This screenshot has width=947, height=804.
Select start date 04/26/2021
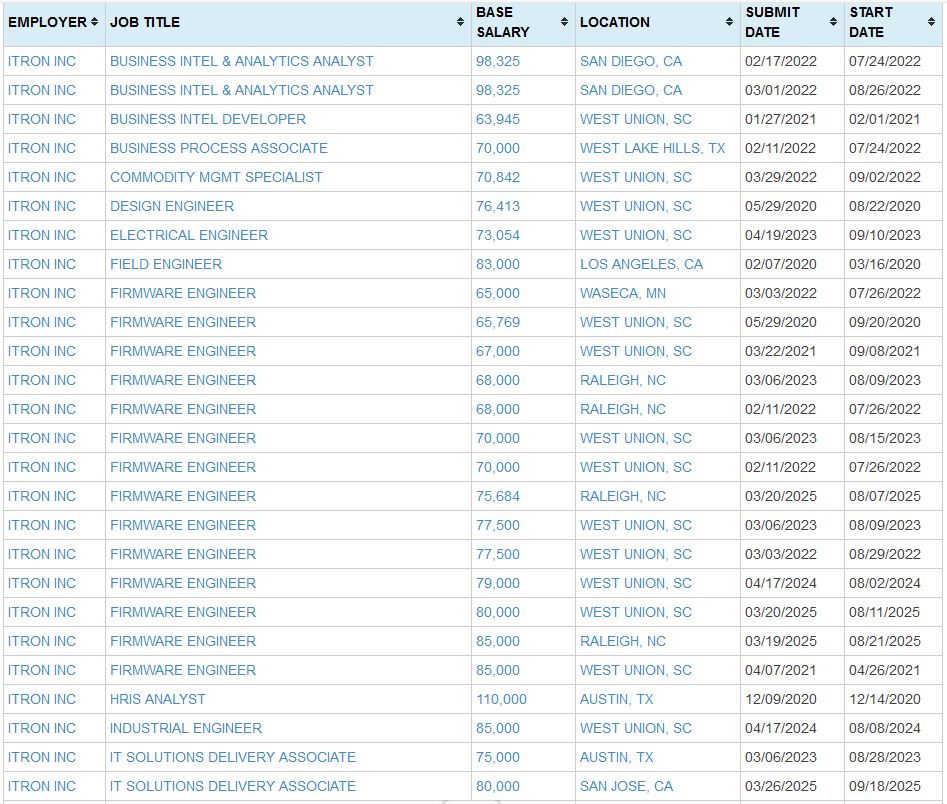click(x=885, y=670)
